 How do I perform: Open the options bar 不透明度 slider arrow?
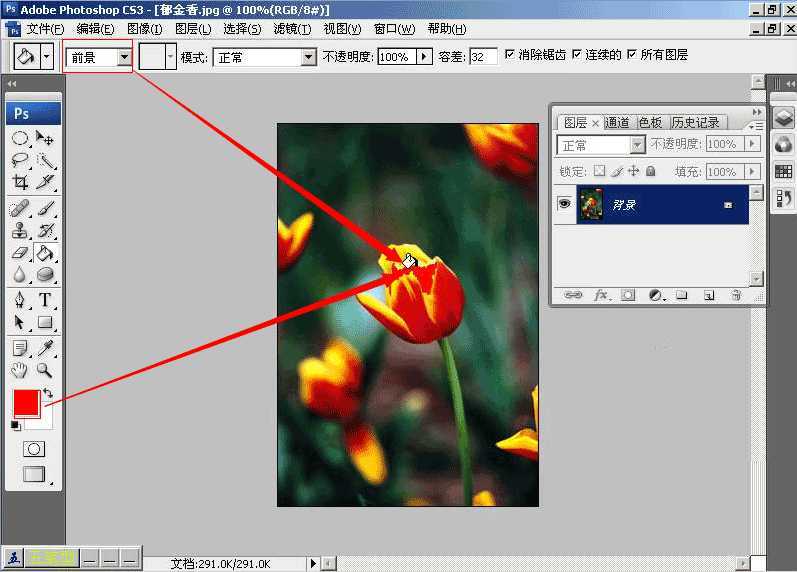(x=424, y=57)
